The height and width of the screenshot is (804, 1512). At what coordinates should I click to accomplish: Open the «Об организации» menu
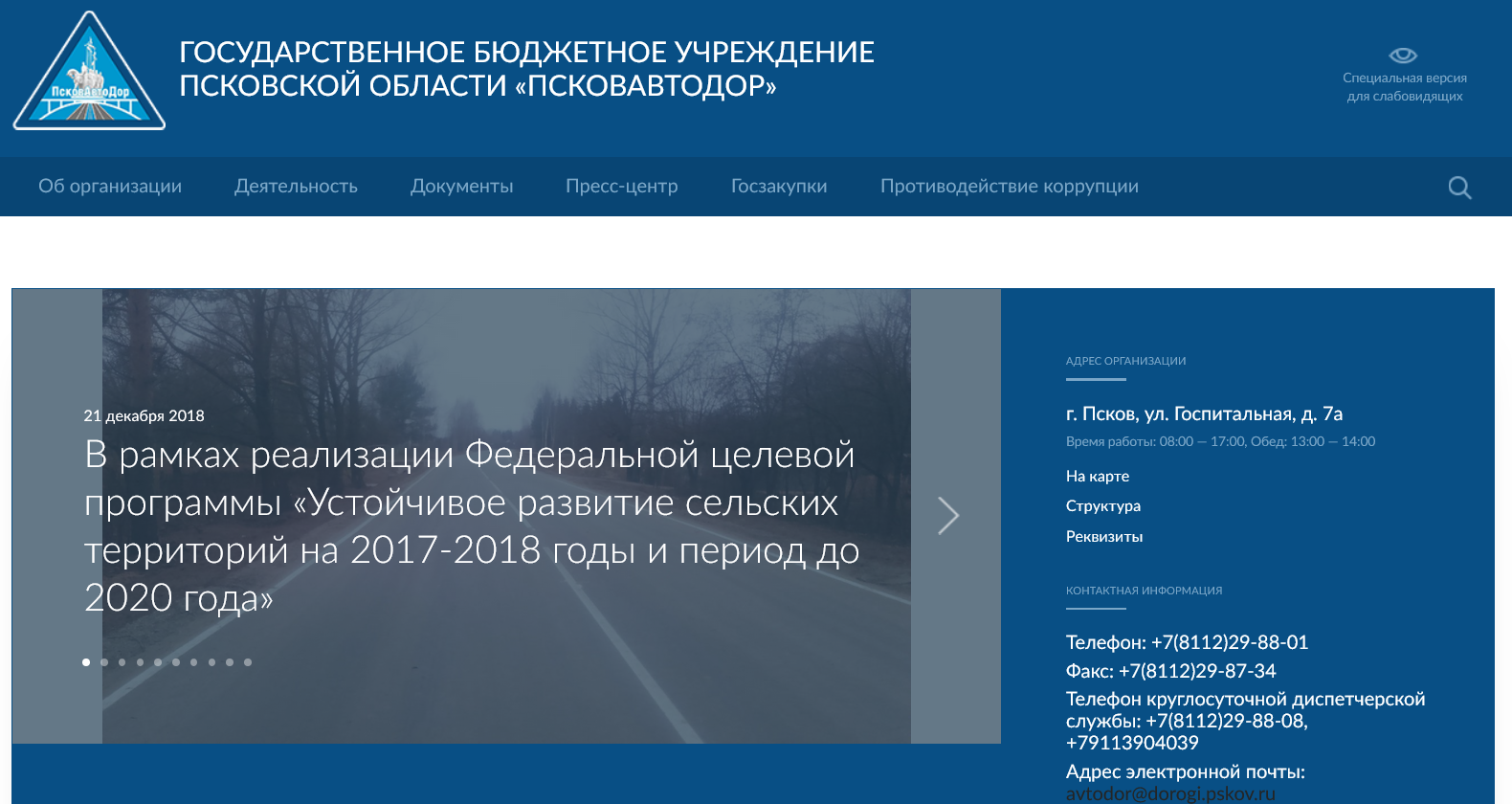pos(110,187)
